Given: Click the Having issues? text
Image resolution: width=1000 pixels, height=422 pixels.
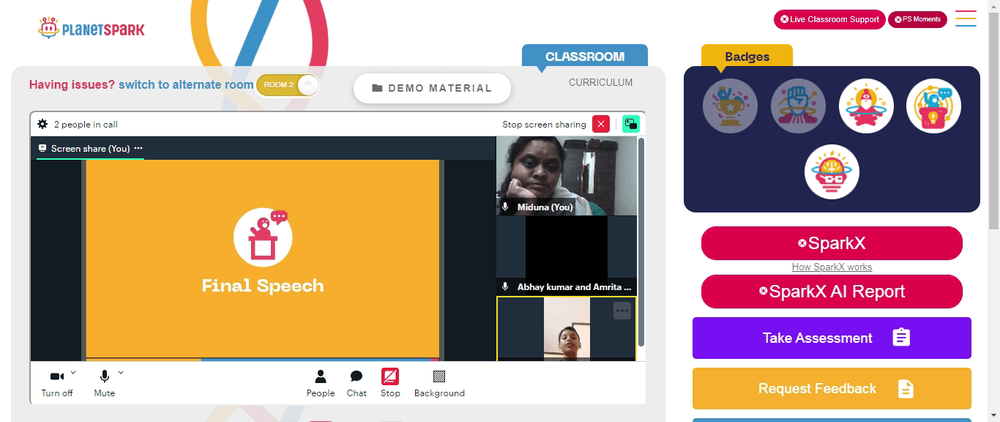Looking at the screenshot, I should click(x=72, y=85).
